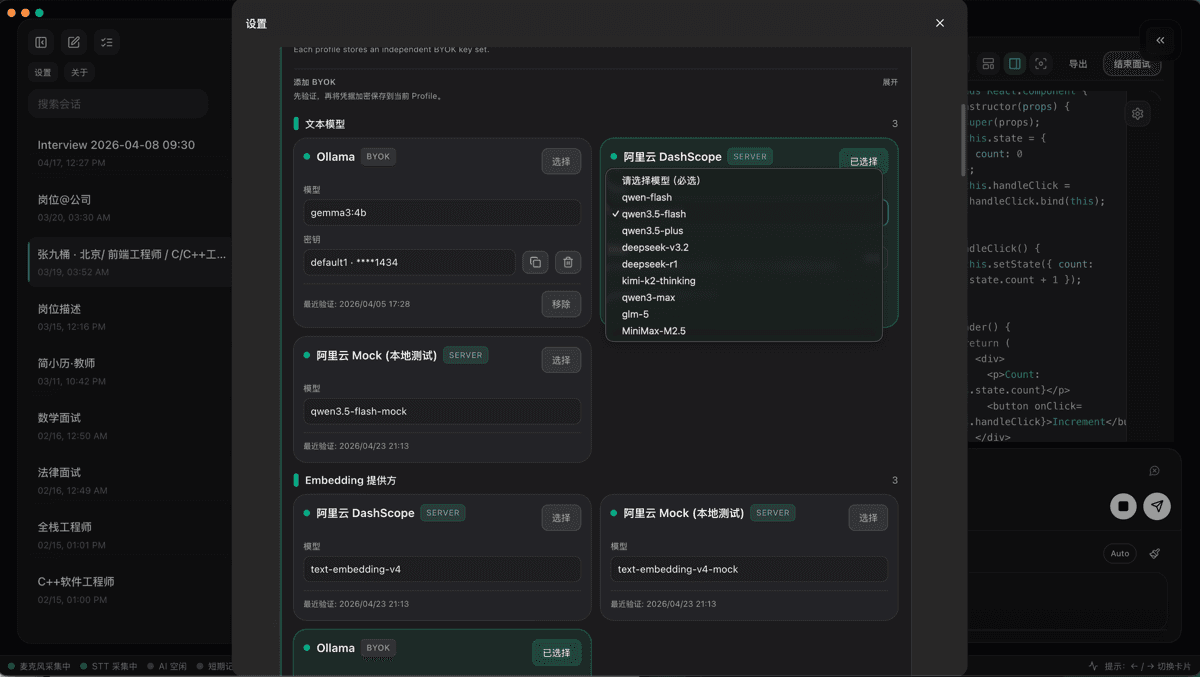Click the text-embedding-v4 model field
Image resolution: width=1200 pixels, height=677 pixels.
pos(442,569)
